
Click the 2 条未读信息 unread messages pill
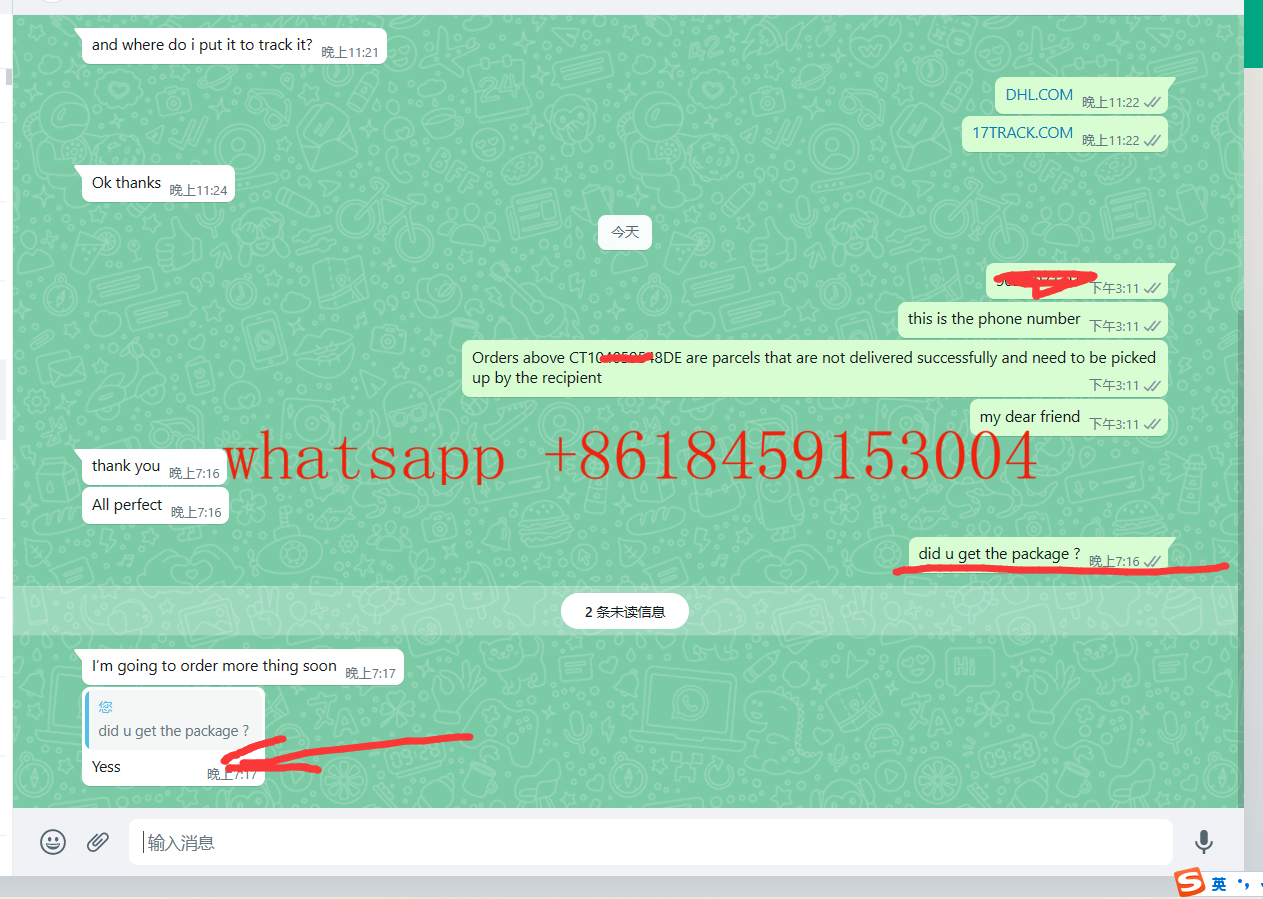[625, 612]
